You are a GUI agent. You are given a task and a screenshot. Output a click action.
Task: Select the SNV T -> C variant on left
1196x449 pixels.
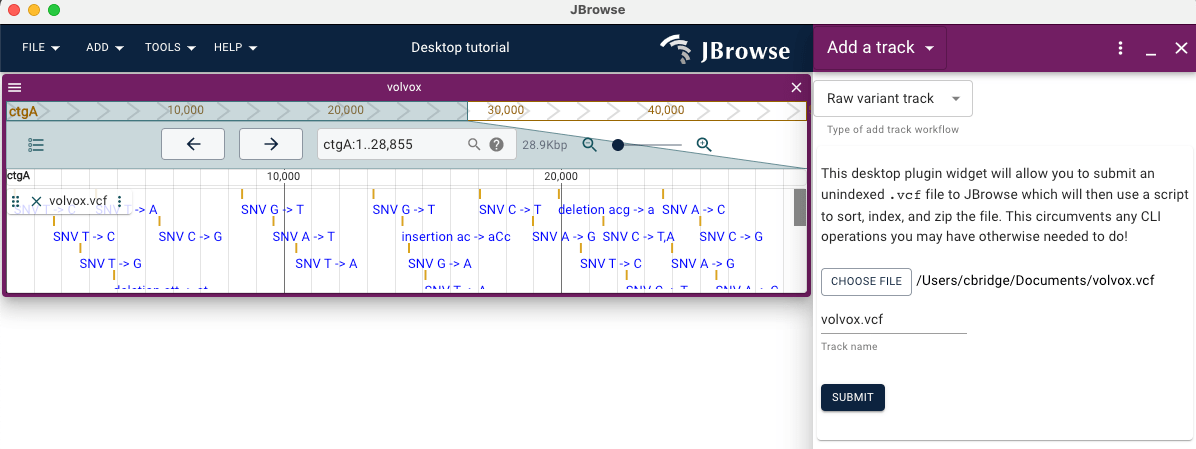[x=84, y=237]
